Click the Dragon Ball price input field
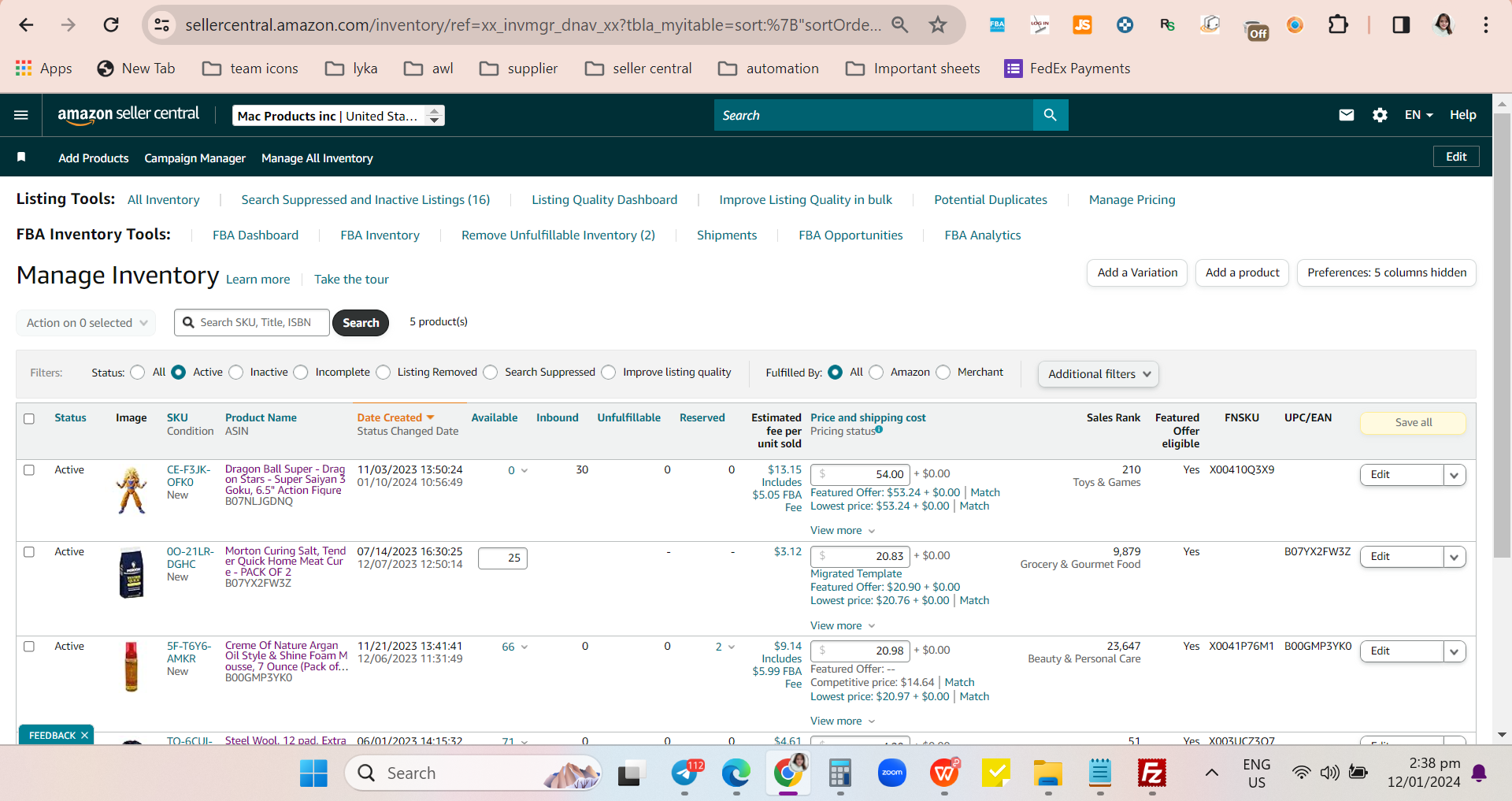The height and width of the screenshot is (801, 1512). pos(860,475)
